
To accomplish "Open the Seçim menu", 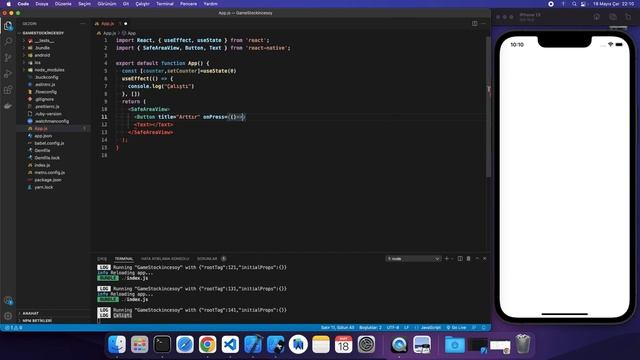I will pos(84,4).
